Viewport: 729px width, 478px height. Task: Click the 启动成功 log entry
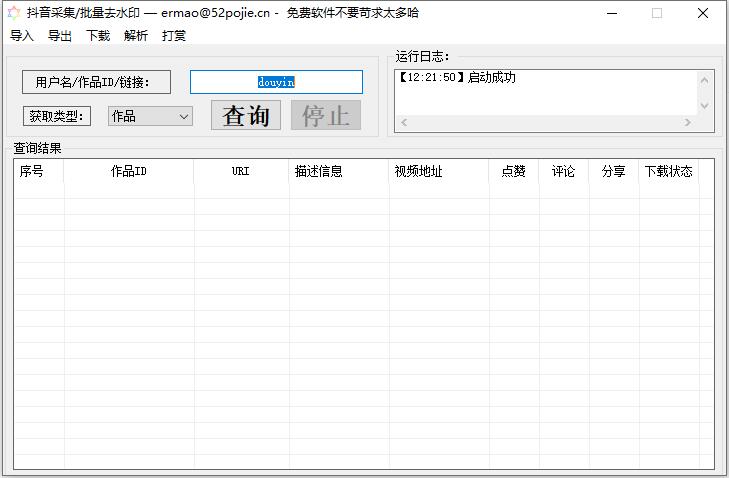pyautogui.click(x=457, y=77)
